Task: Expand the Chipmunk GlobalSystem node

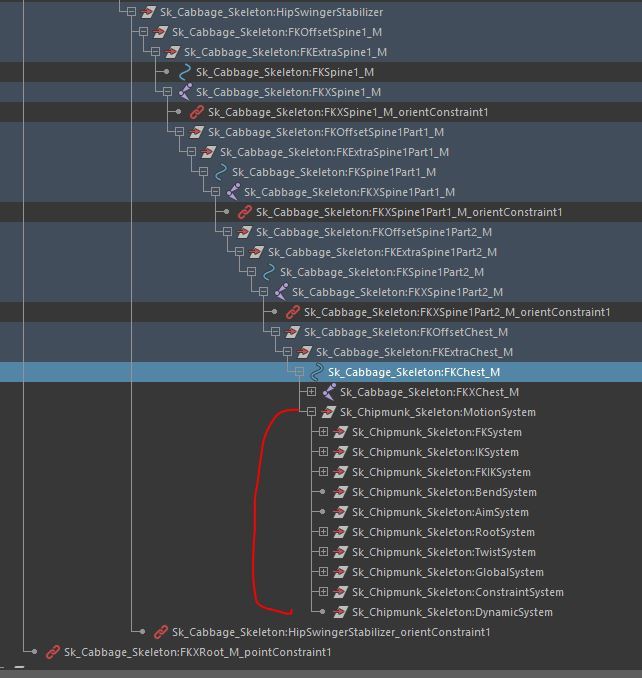Action: [x=323, y=572]
